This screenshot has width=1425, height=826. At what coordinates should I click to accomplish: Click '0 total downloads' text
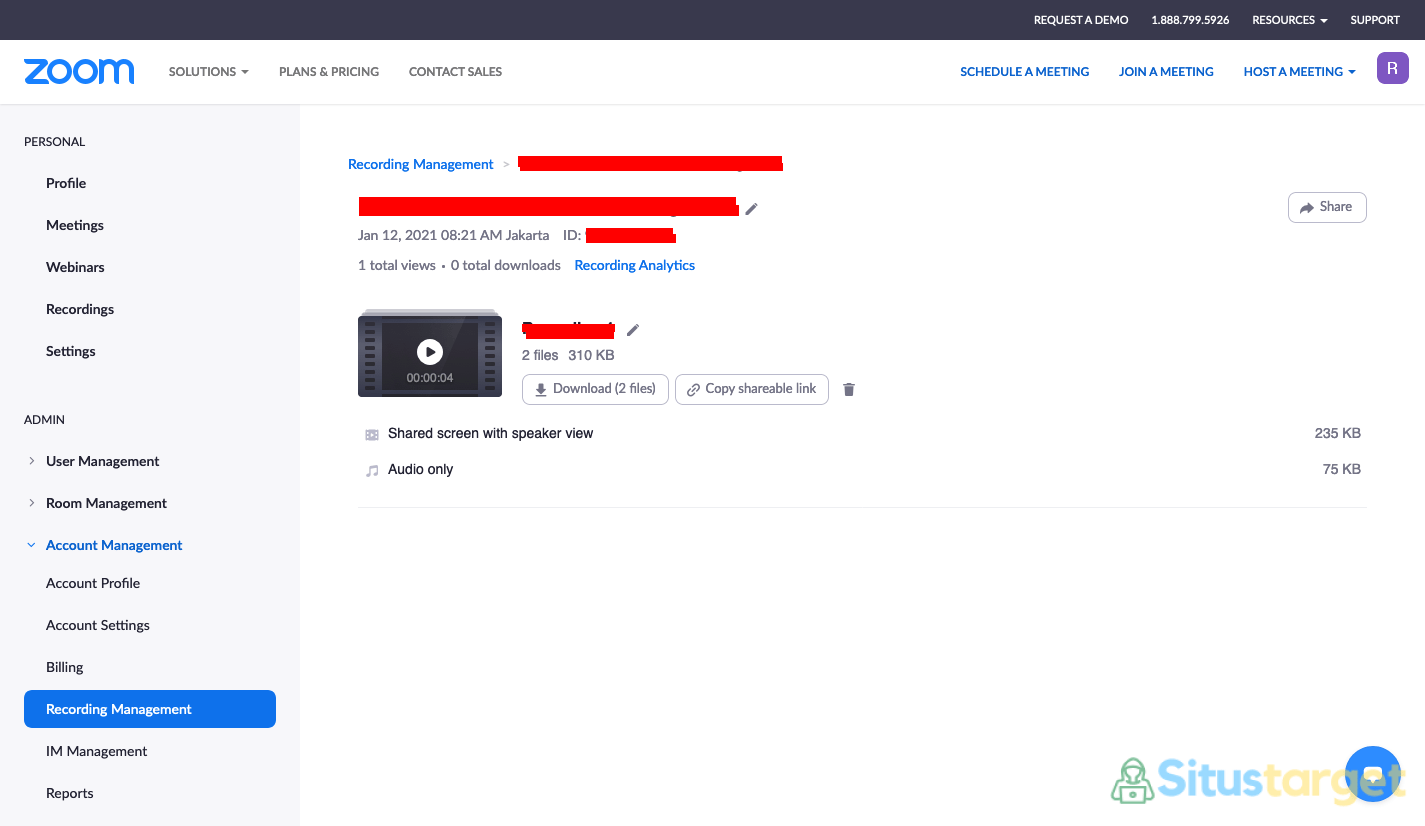pyautogui.click(x=506, y=265)
